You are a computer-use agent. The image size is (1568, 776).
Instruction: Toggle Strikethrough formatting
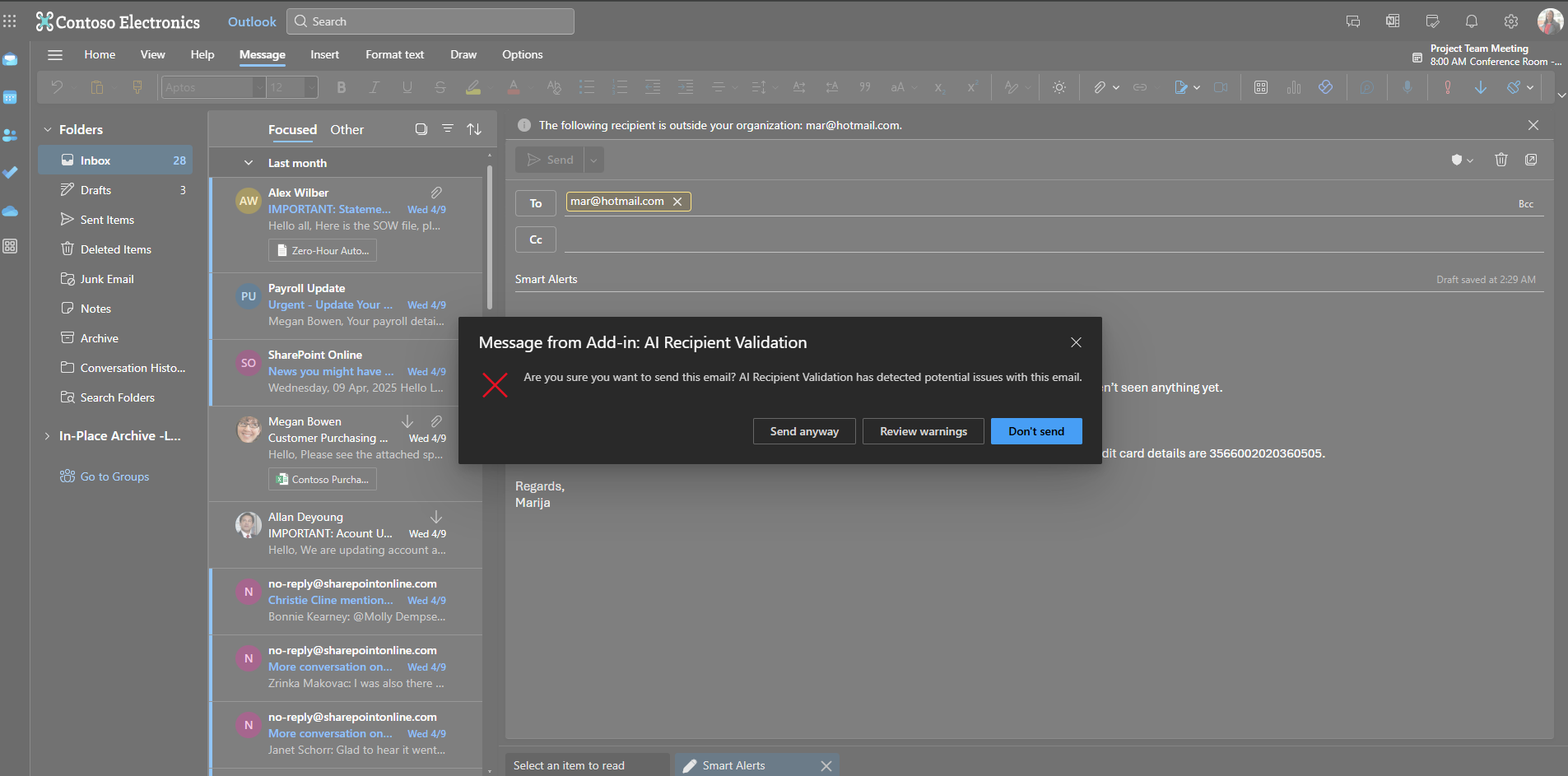click(x=440, y=87)
